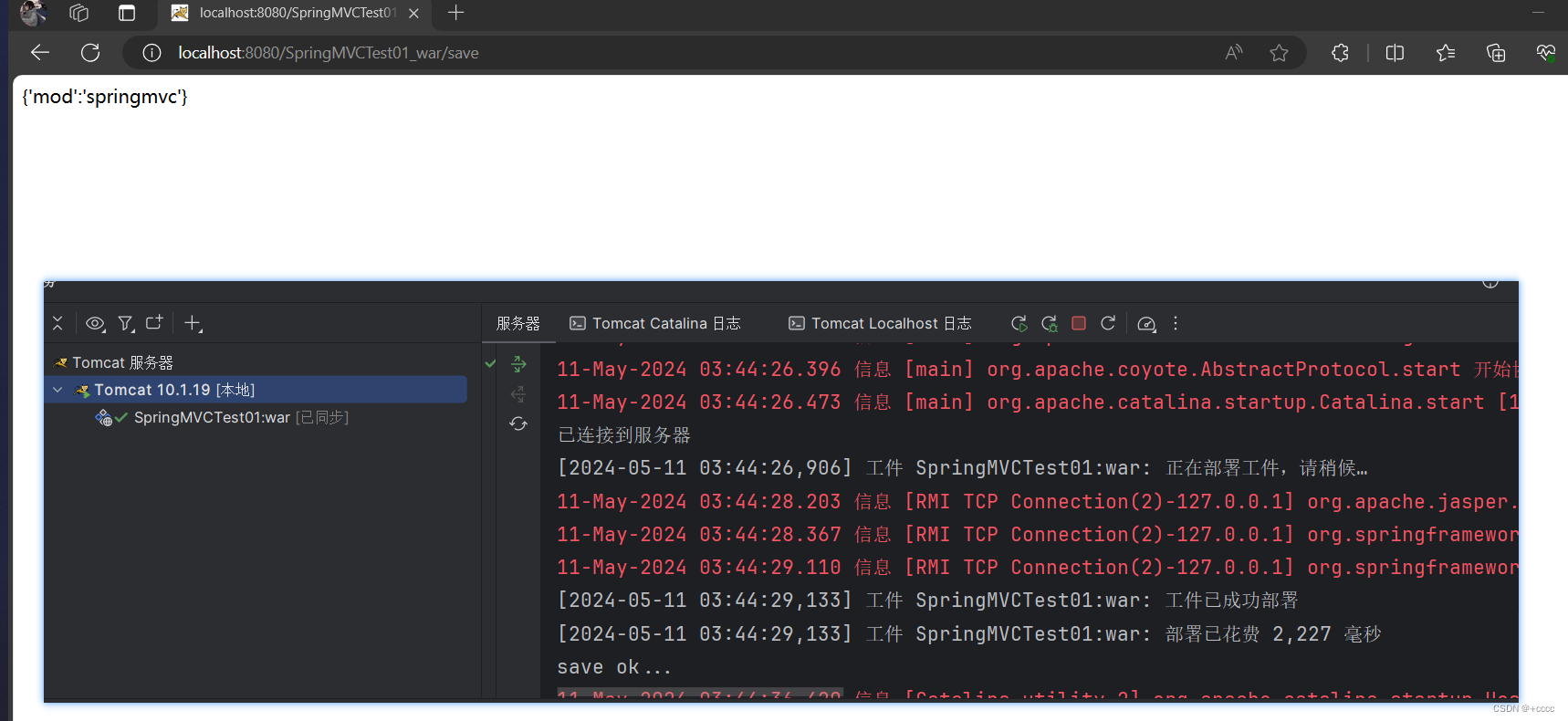
Task: Click the 部署已花费 2,227 毫秒 line
Action: 969,633
